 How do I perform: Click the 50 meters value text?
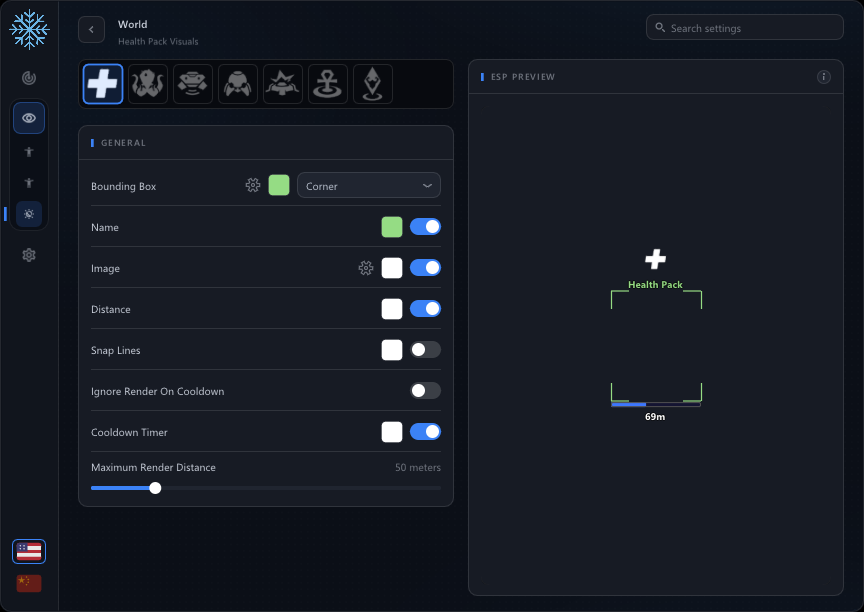tap(418, 468)
